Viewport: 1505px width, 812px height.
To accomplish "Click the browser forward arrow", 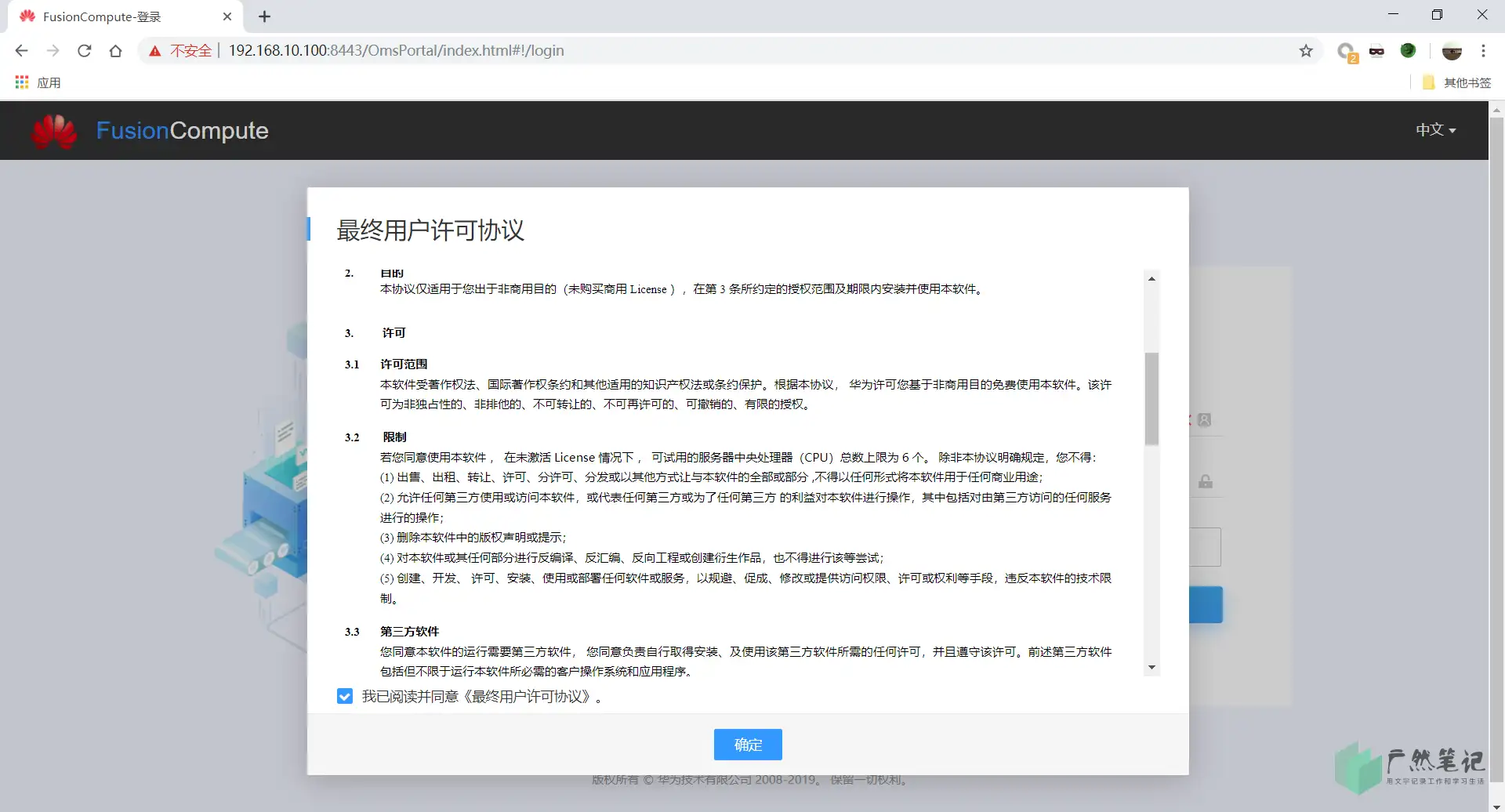I will click(x=53, y=51).
